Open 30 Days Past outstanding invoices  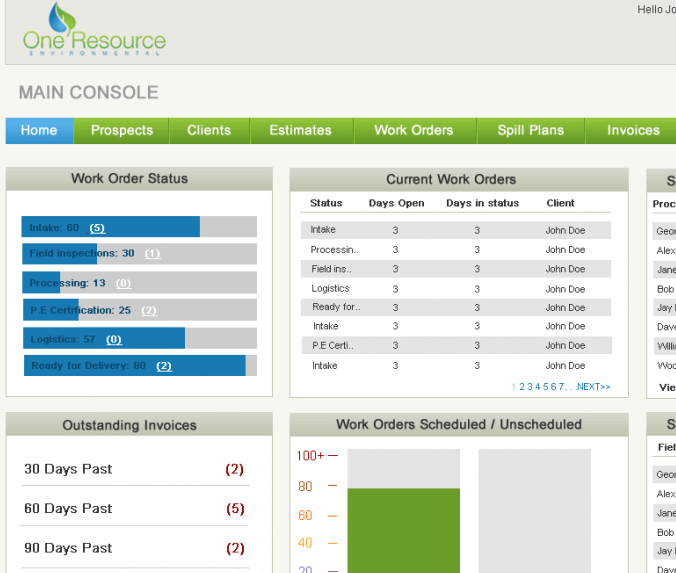point(68,469)
